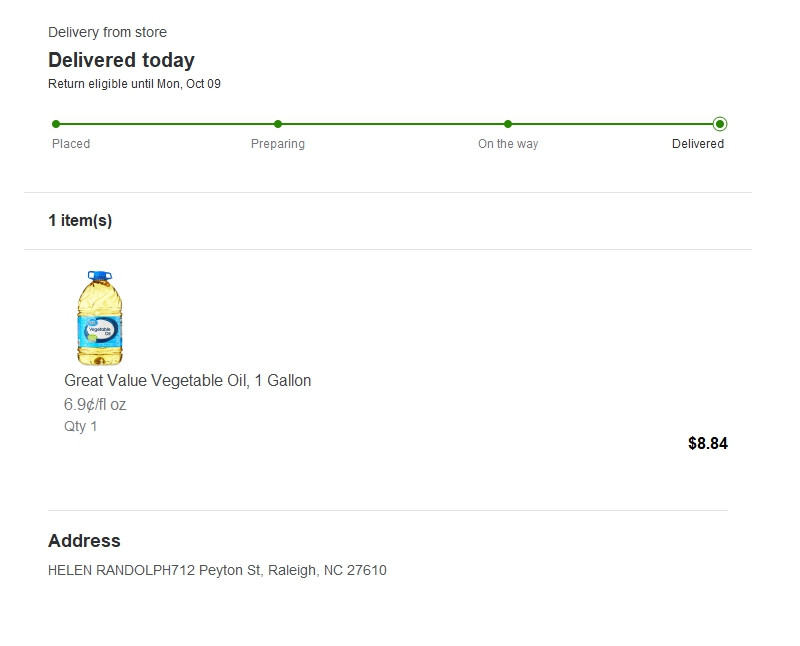Select the Preparing label under tracker

[x=278, y=144]
